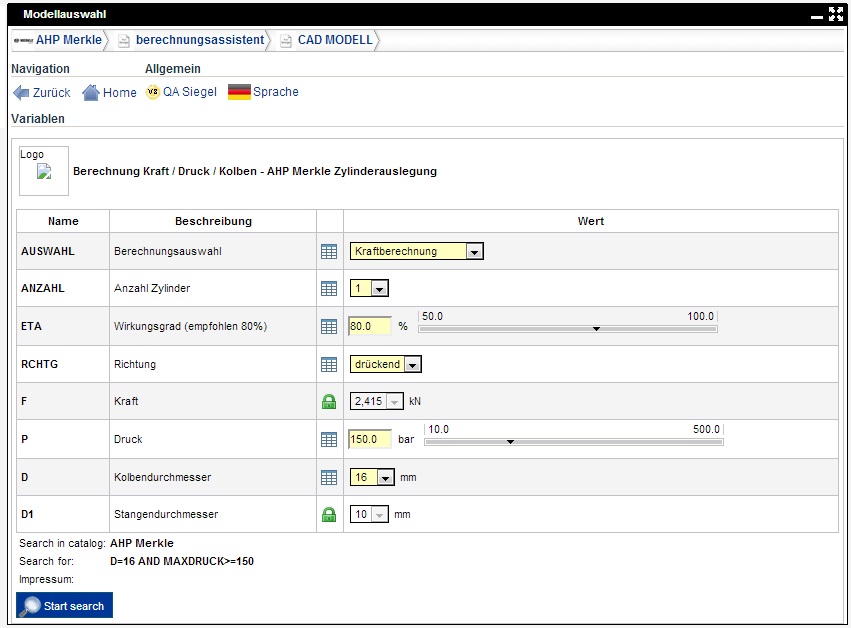851x628 pixels.
Task: Open the Kraft 2,415 kN dropdown
Action: (x=377, y=401)
